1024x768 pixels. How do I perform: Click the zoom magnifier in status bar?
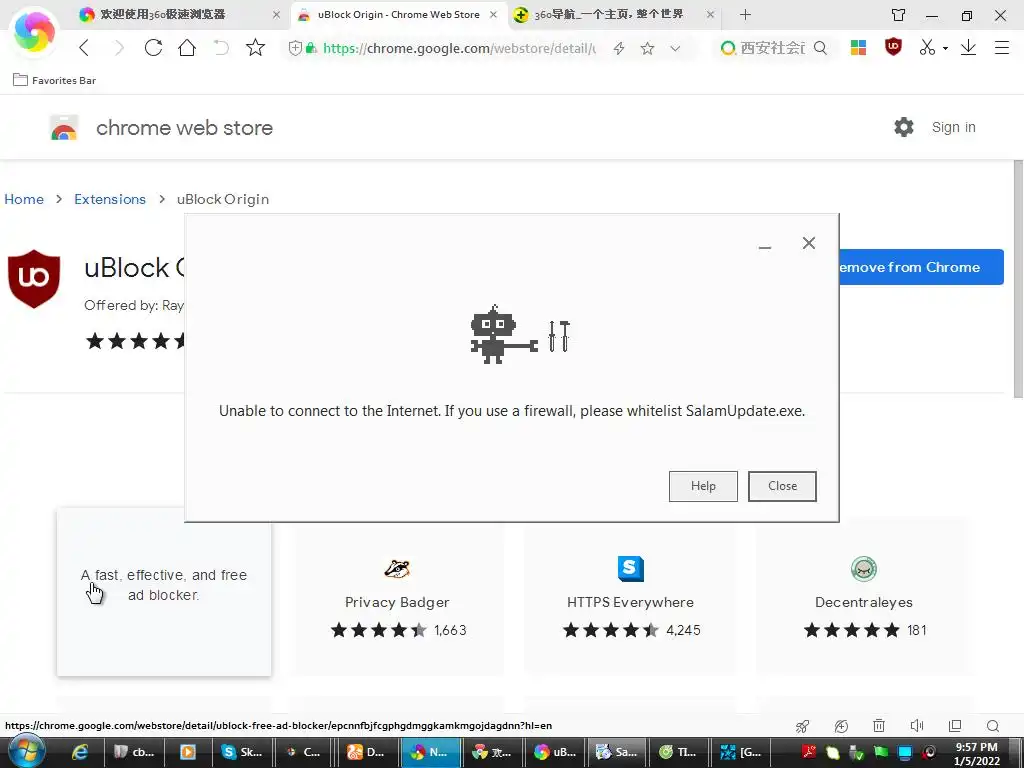(x=993, y=726)
